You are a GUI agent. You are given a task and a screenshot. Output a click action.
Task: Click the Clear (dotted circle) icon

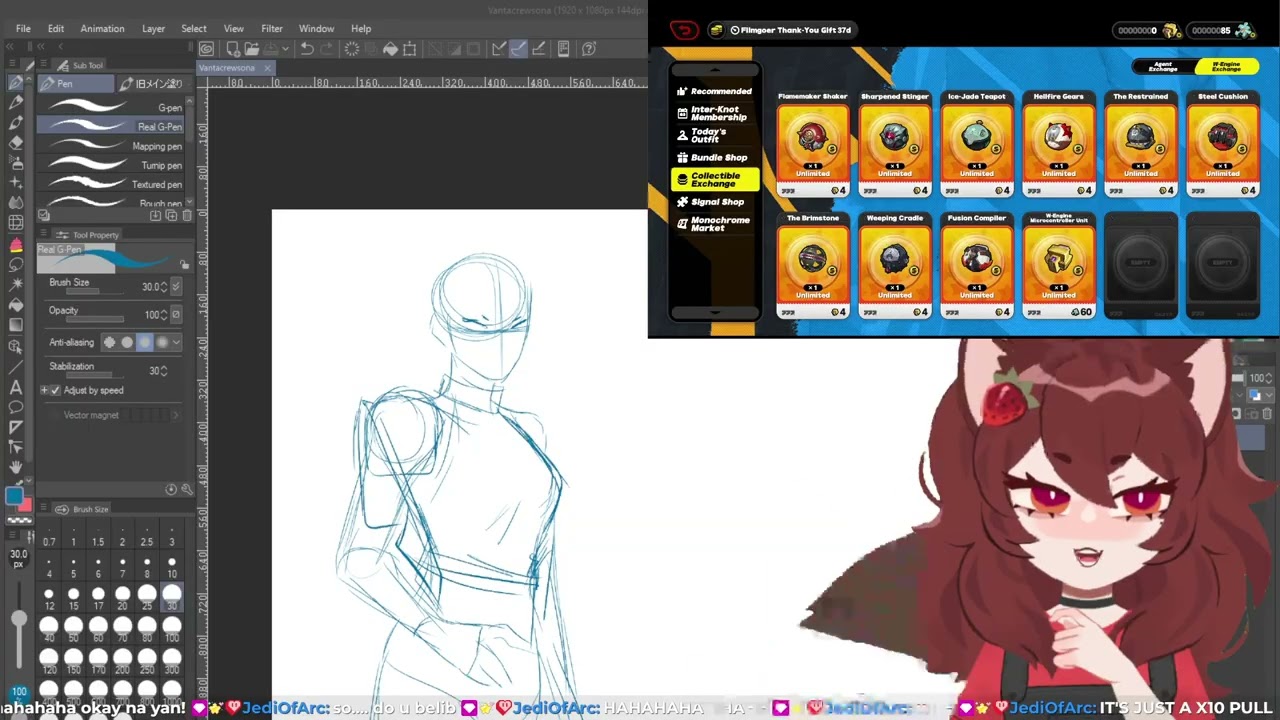[x=352, y=49]
